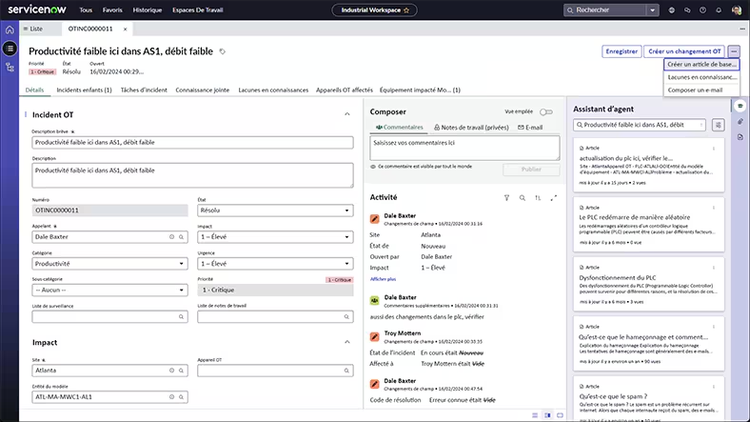Open the home icon in left sidebar

(x=10, y=30)
